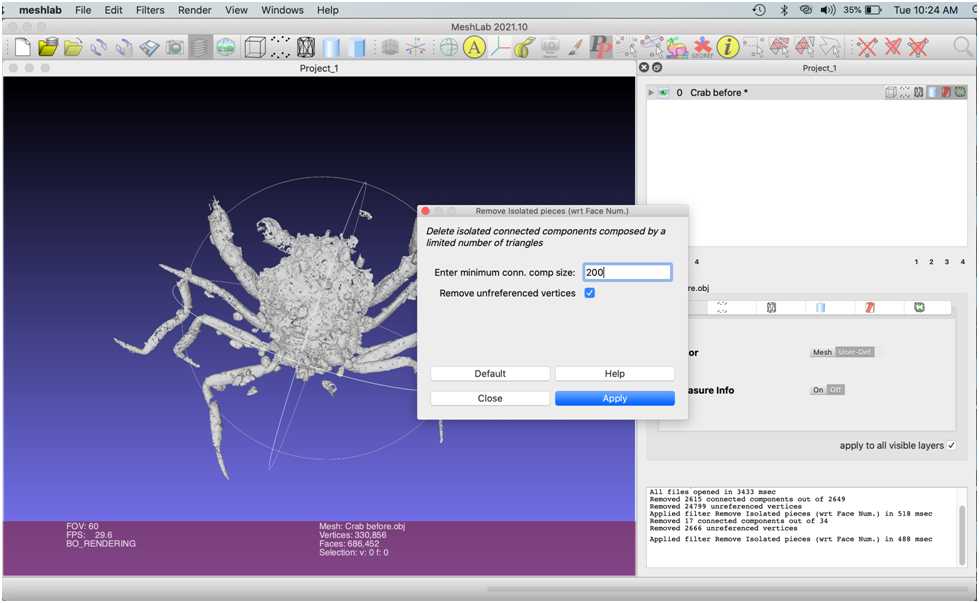This screenshot has height=603, width=979.
Task: Expand the Crab before layer
Action: pyautogui.click(x=651, y=92)
